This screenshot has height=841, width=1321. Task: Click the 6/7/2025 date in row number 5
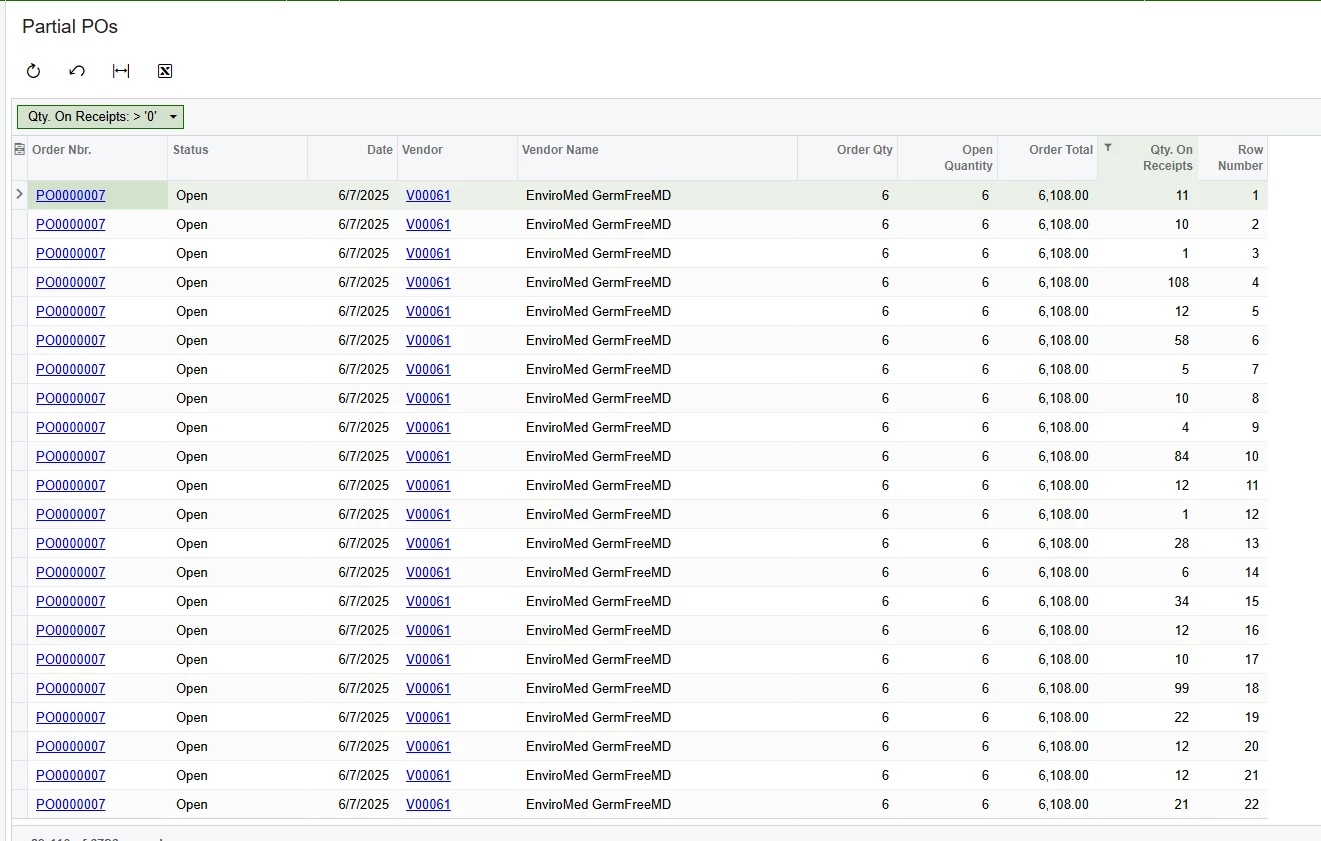364,311
